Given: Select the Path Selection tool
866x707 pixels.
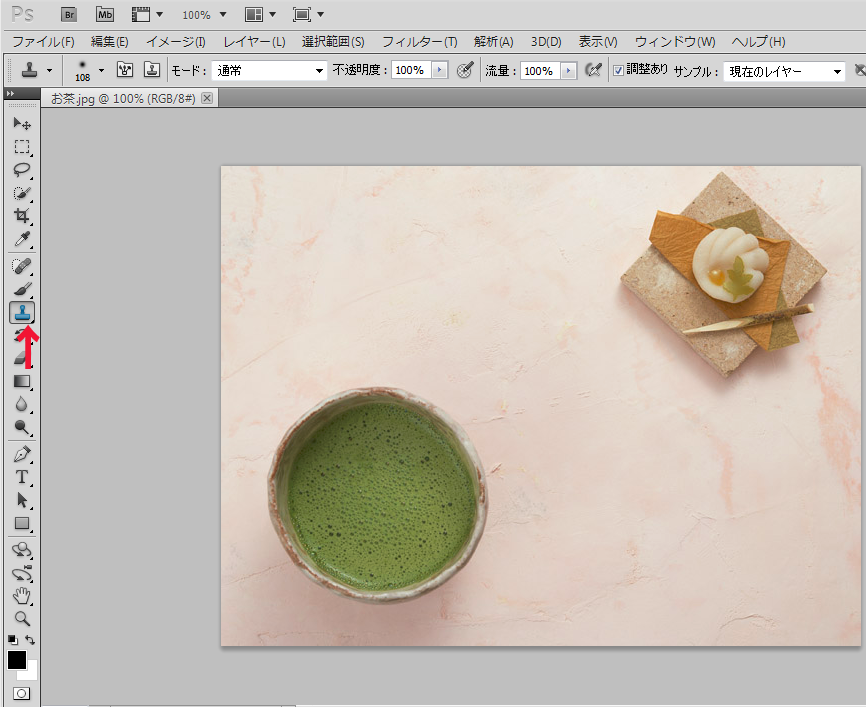Looking at the screenshot, I should [x=22, y=500].
